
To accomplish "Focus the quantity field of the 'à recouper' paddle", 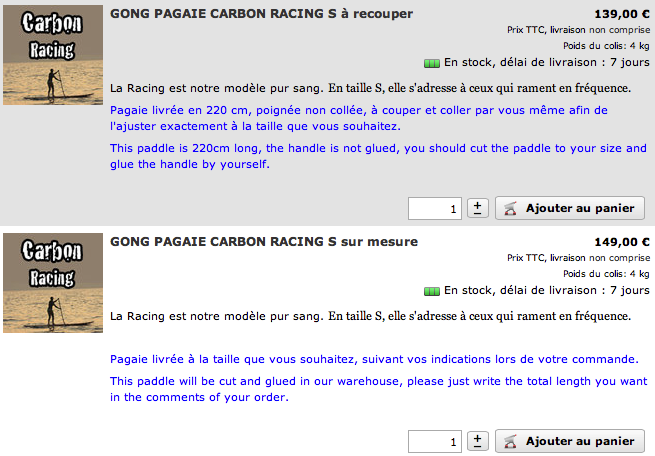I will (x=435, y=208).
